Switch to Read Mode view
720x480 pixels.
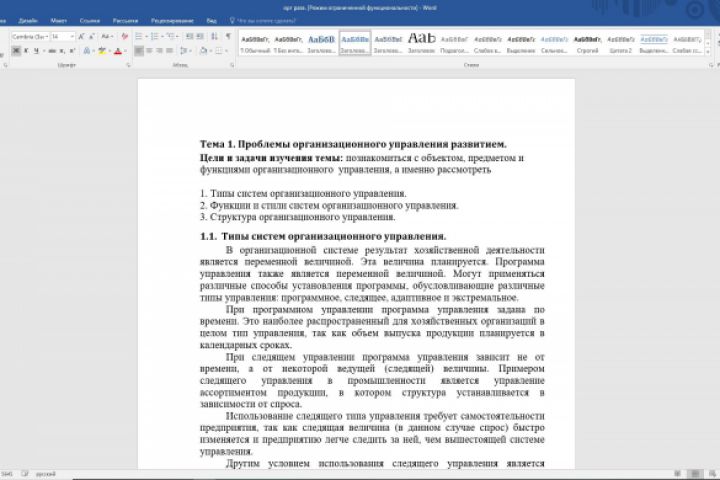tap(678, 474)
